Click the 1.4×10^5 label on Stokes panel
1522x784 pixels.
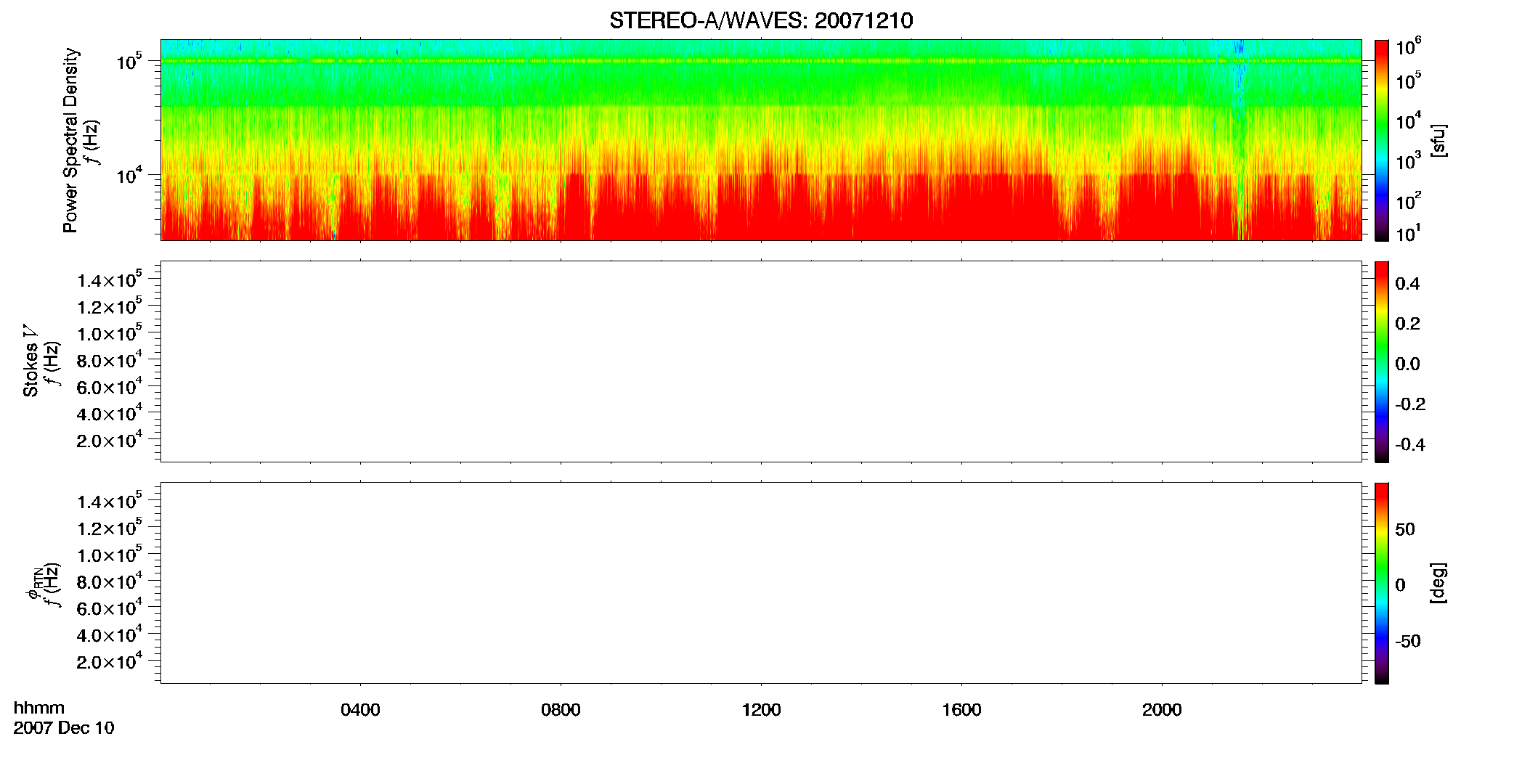[x=110, y=279]
